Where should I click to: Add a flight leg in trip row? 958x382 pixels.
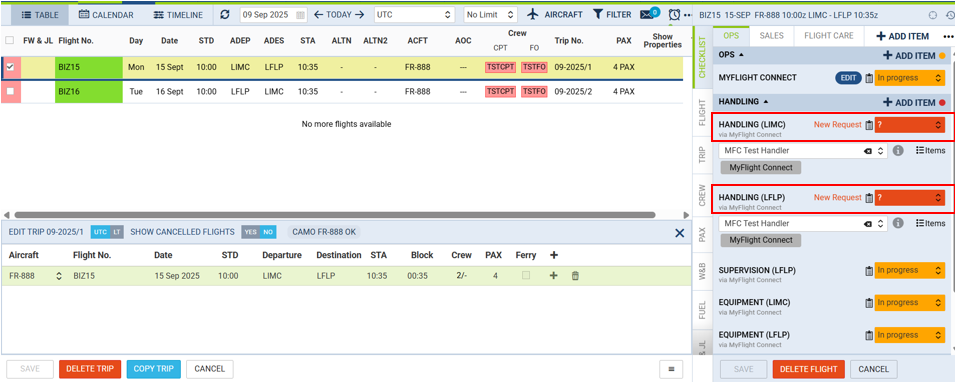click(x=554, y=276)
